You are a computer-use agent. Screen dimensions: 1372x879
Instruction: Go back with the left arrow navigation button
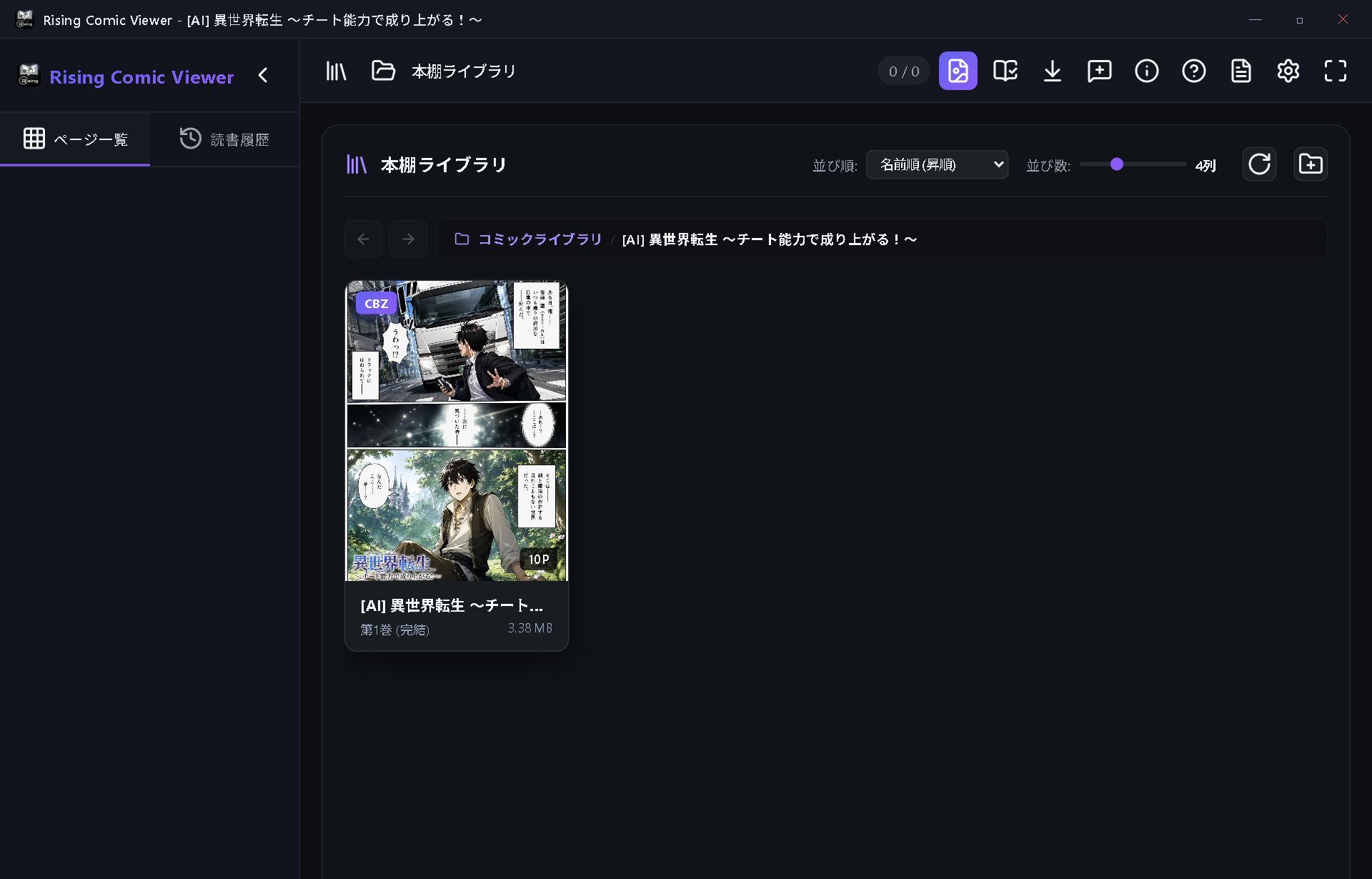coord(363,239)
